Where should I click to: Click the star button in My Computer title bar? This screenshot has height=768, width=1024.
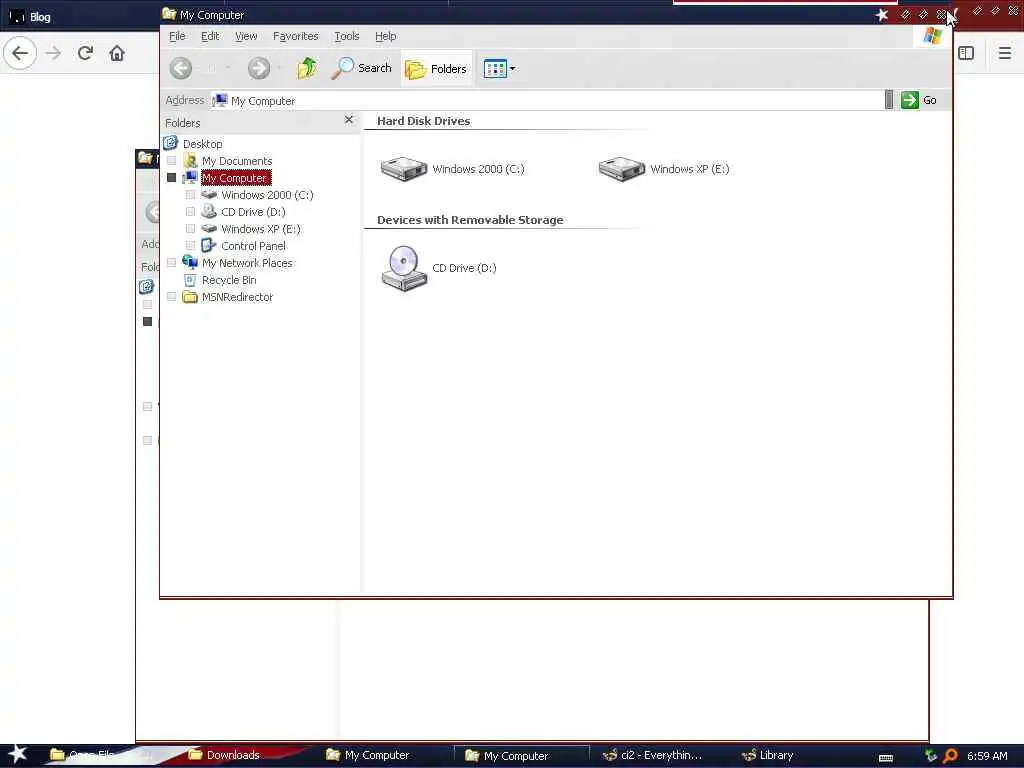click(882, 14)
